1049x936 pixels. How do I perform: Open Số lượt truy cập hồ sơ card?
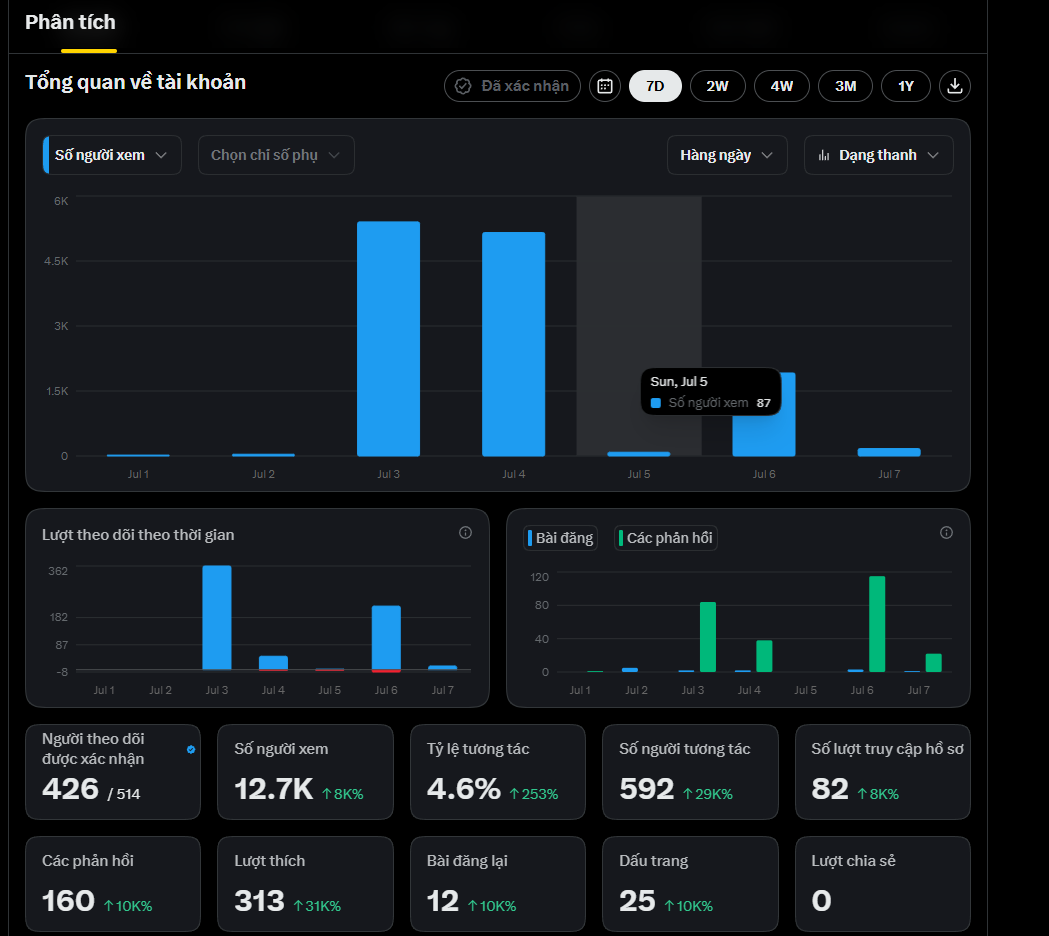[x=882, y=772]
